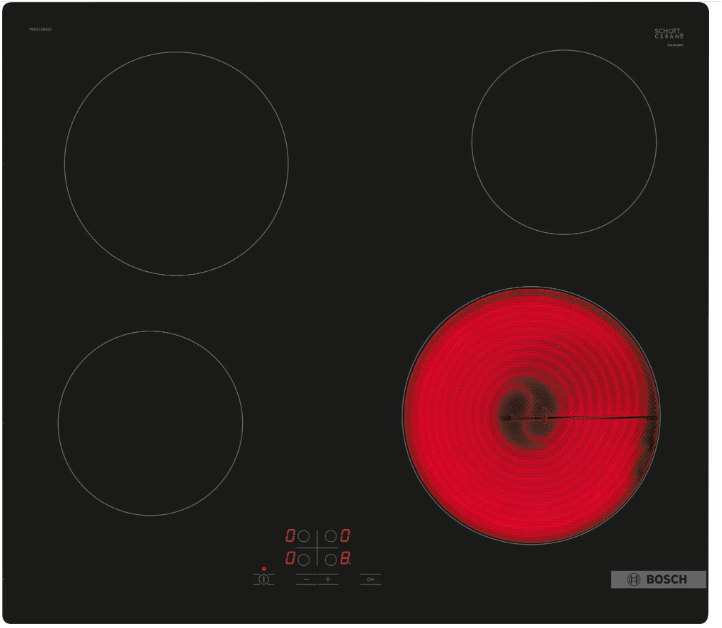Select the front-right zone selector circle
This screenshot has height=628, width=722.
[331, 559]
